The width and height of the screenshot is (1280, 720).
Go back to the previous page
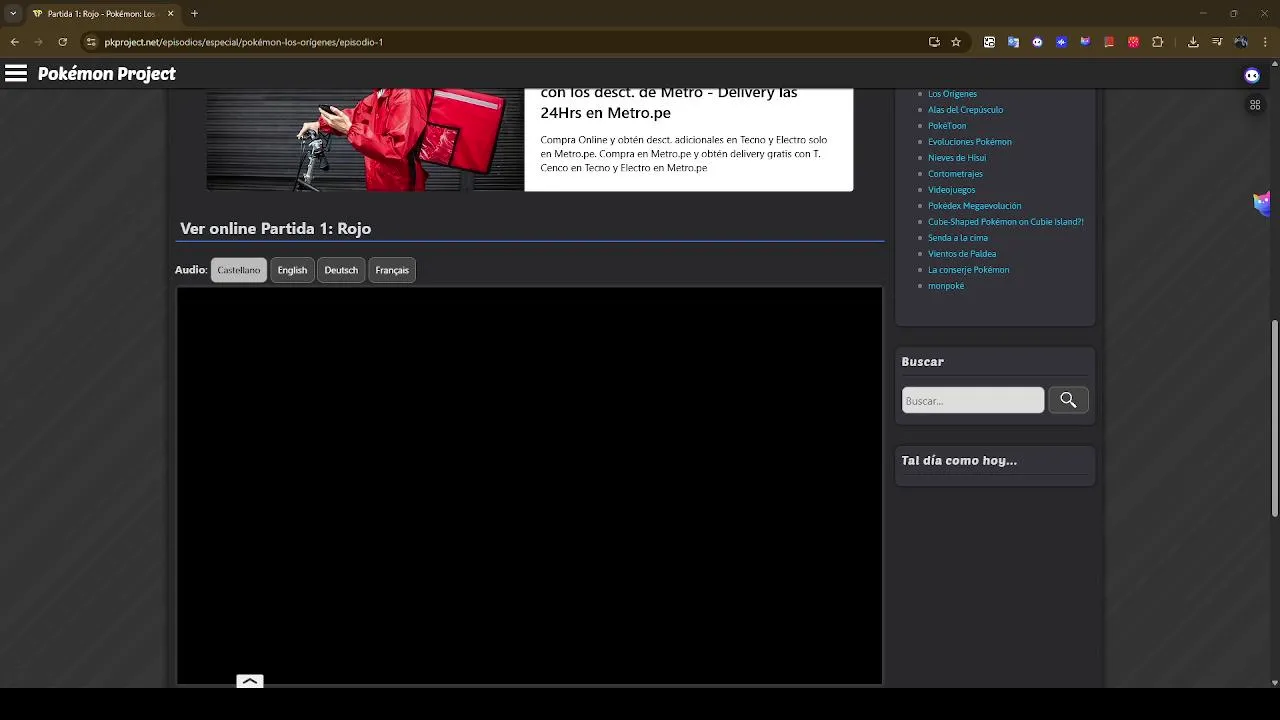coord(15,42)
